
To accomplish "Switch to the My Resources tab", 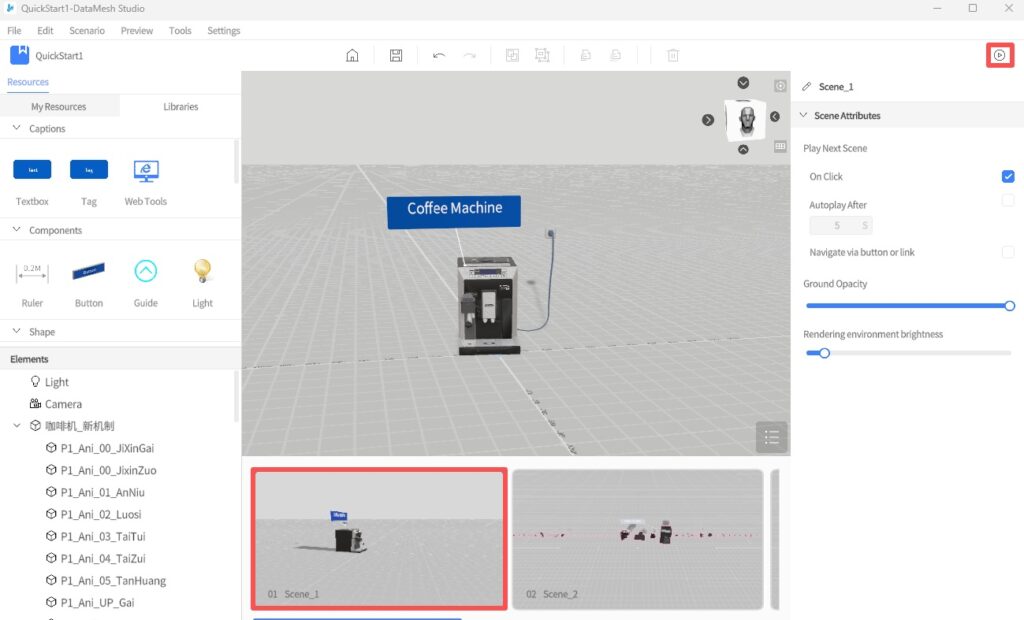I will pyautogui.click(x=59, y=106).
